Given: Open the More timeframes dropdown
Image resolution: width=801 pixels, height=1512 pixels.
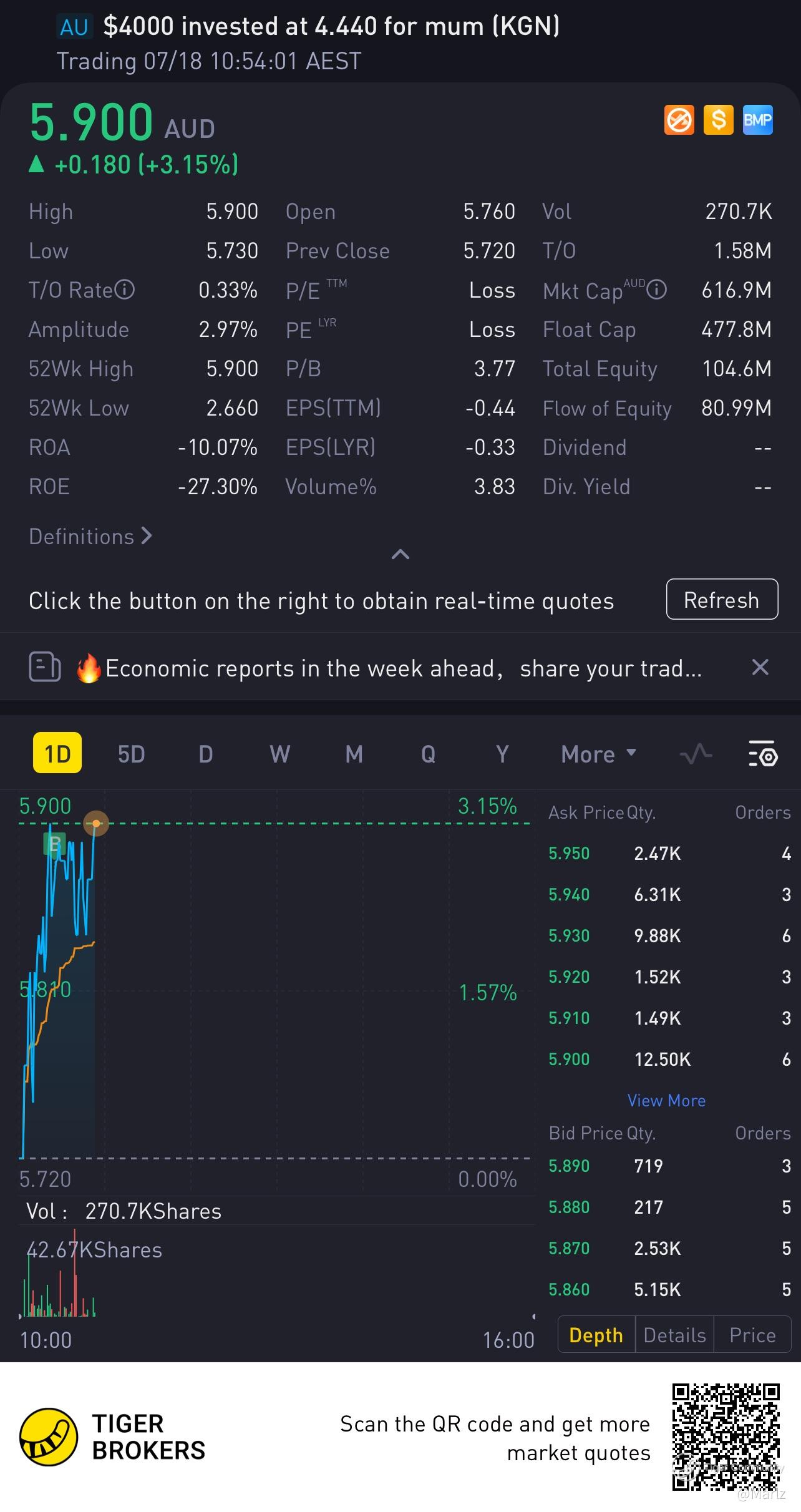Looking at the screenshot, I should click(598, 754).
